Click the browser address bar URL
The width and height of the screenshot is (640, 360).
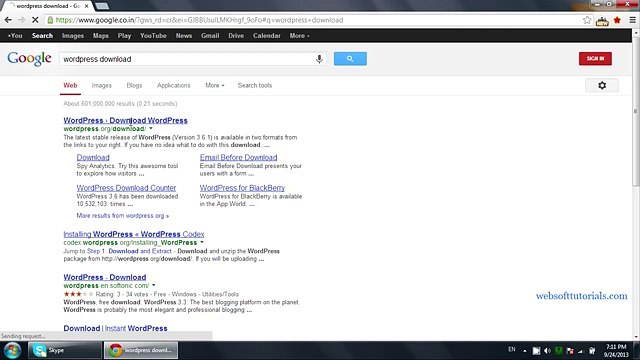(x=199, y=20)
